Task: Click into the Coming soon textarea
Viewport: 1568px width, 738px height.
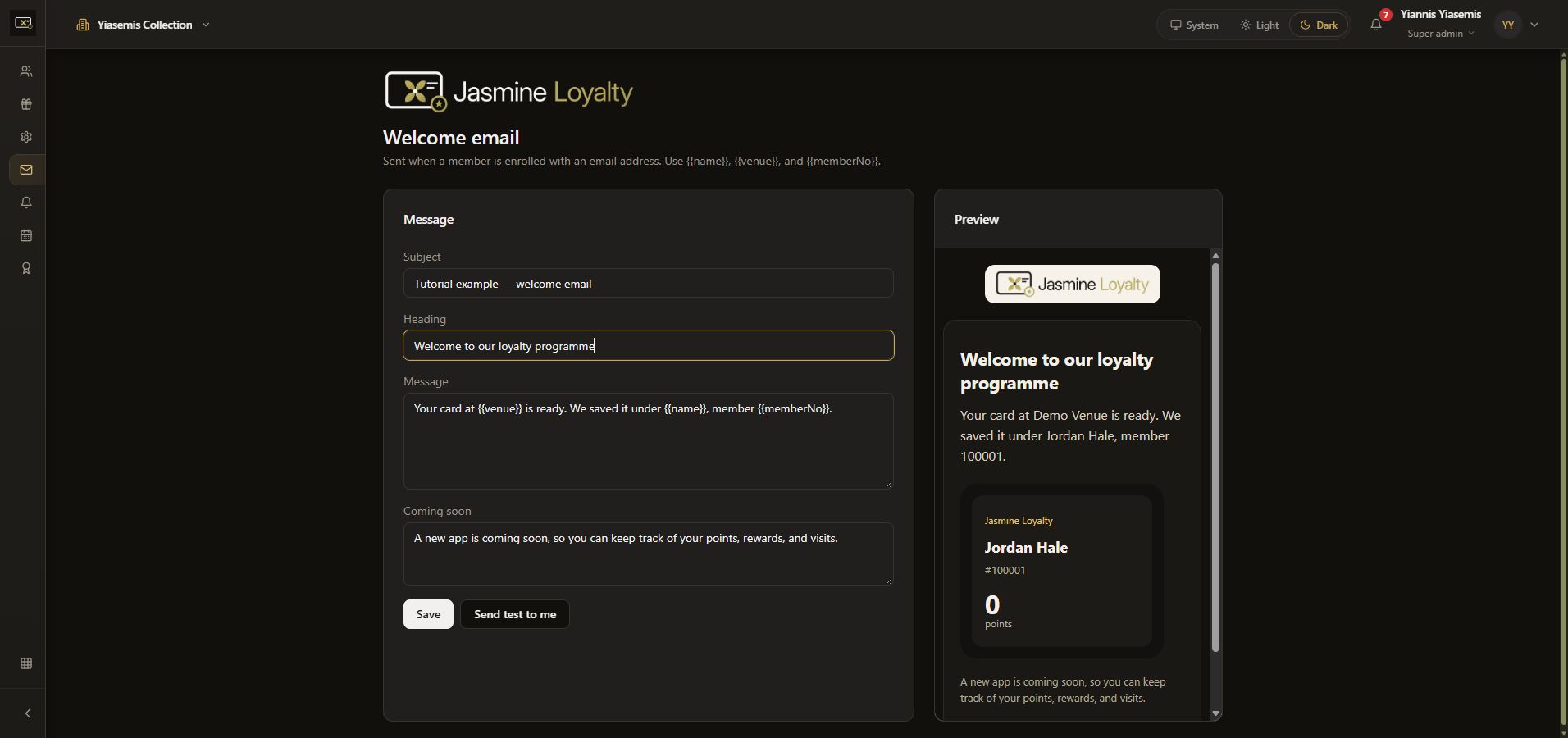Action: point(648,554)
